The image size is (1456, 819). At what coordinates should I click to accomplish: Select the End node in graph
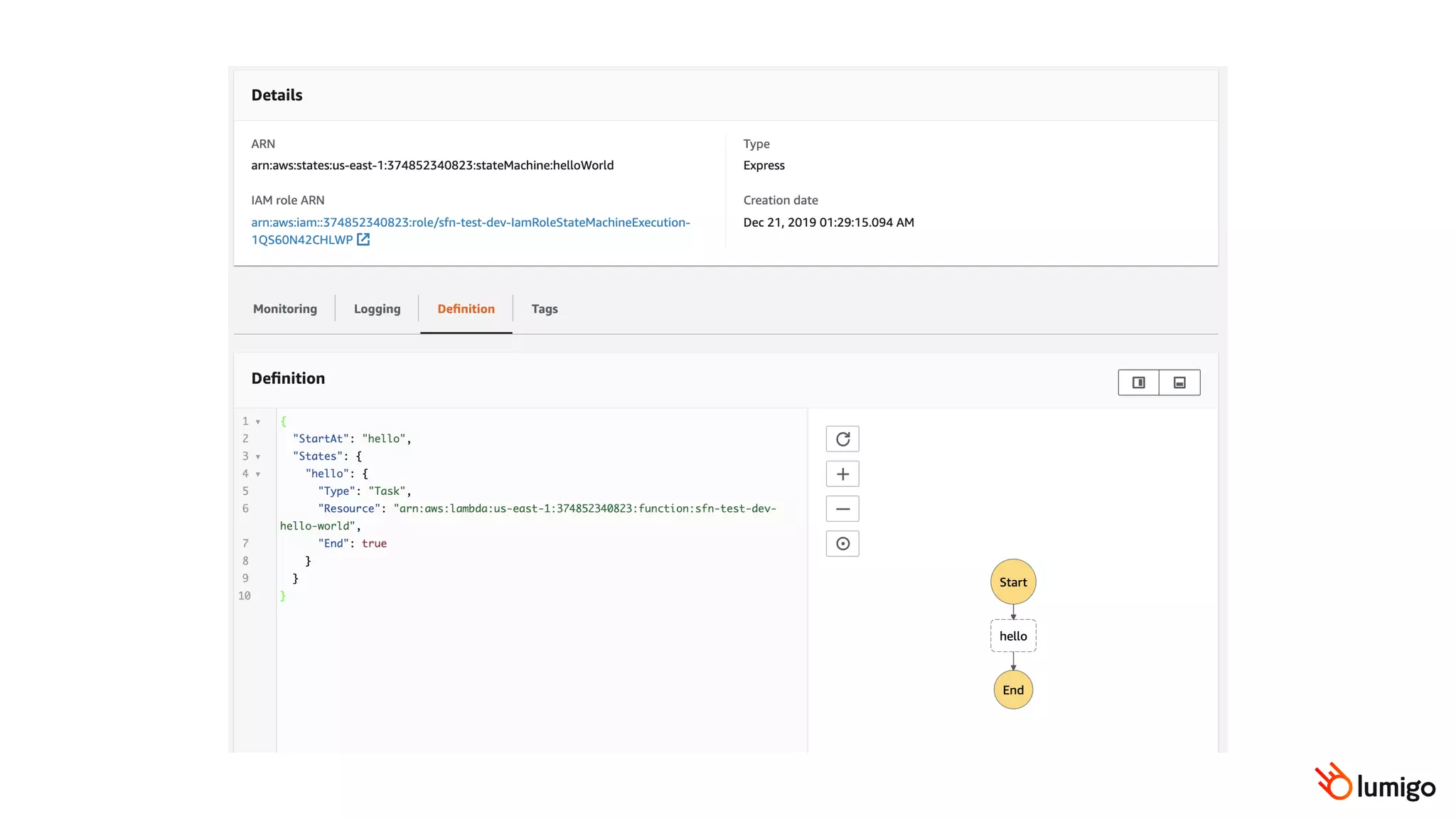(x=1013, y=690)
